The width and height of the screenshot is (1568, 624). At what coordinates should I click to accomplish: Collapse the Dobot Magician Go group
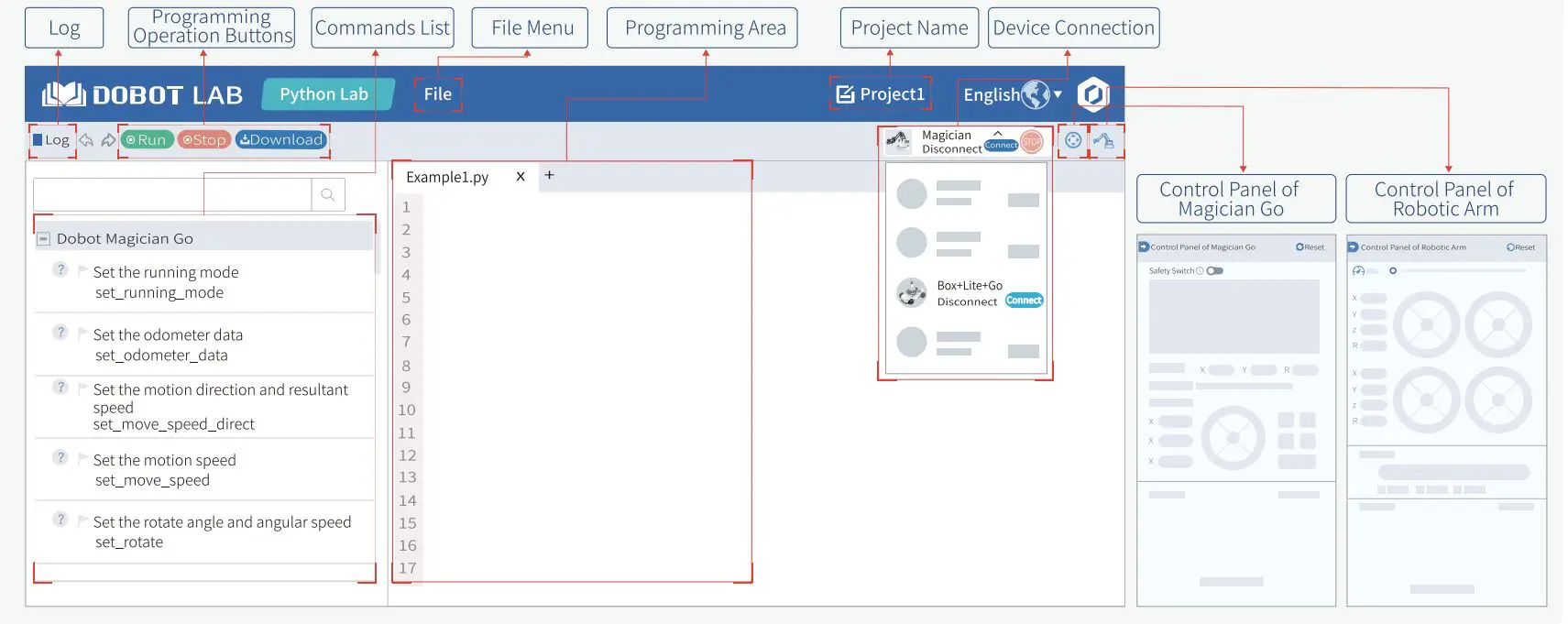43,238
